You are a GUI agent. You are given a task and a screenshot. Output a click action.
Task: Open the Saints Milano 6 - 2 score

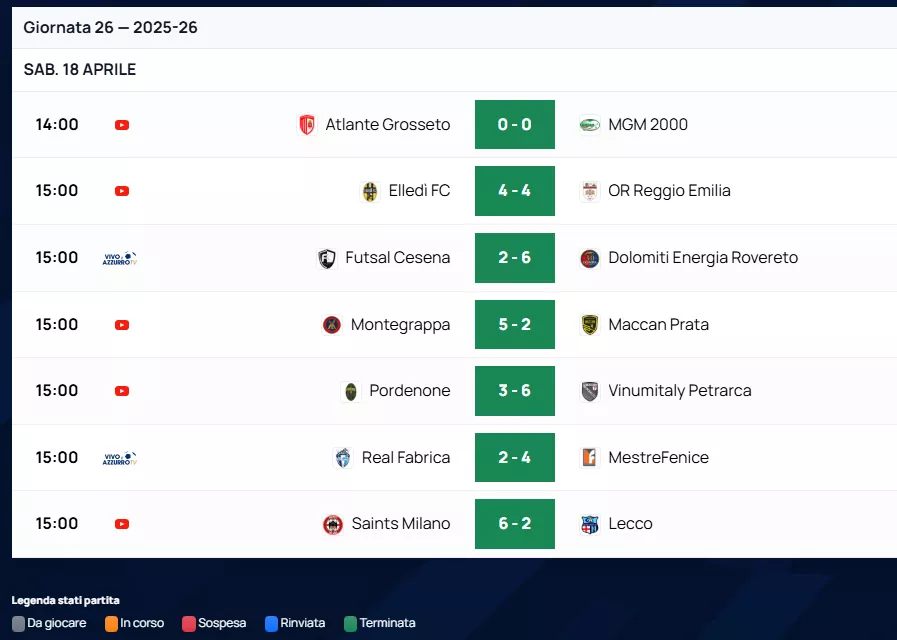514,524
